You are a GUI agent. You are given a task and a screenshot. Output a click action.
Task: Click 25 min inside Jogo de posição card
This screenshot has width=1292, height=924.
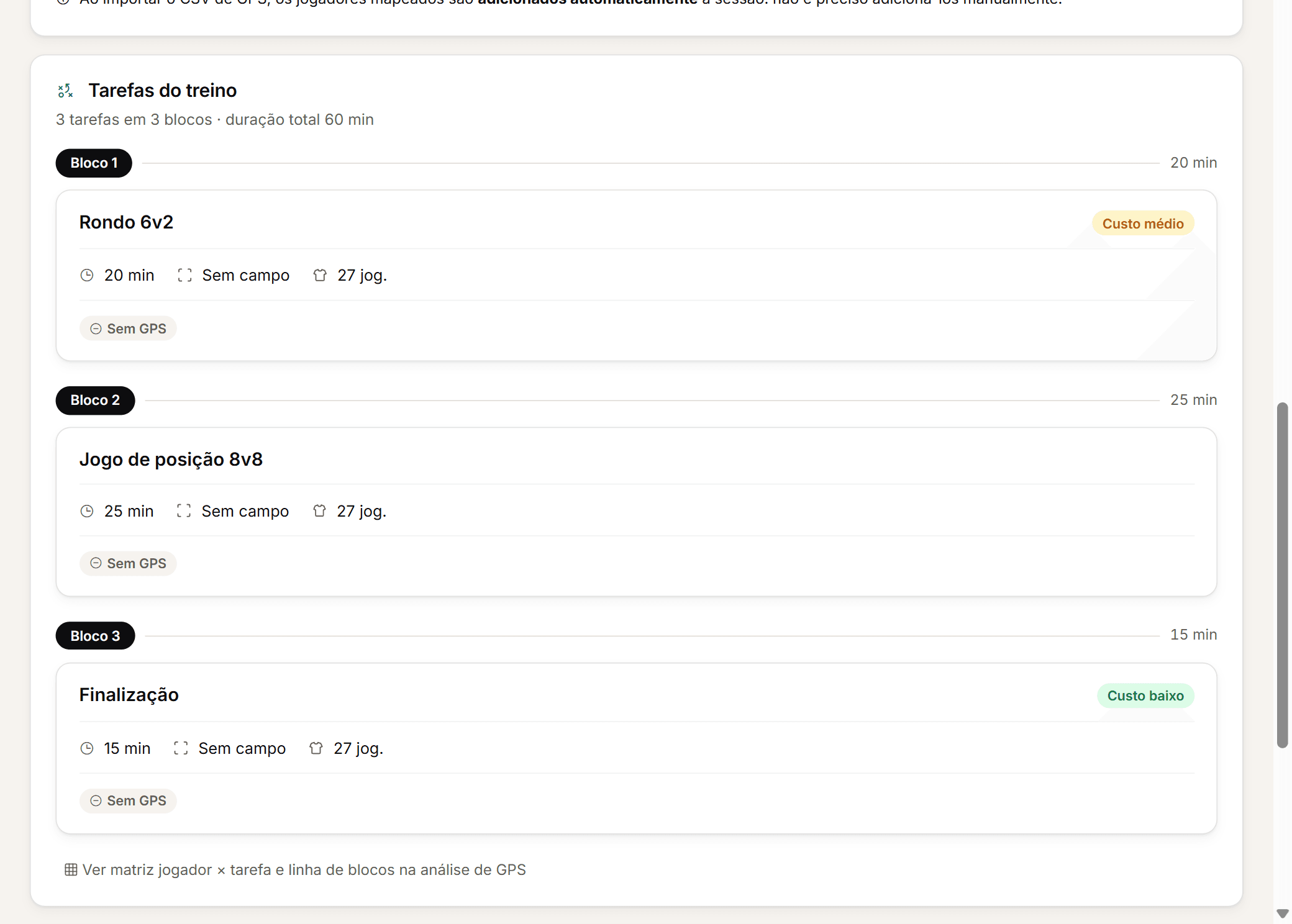129,511
